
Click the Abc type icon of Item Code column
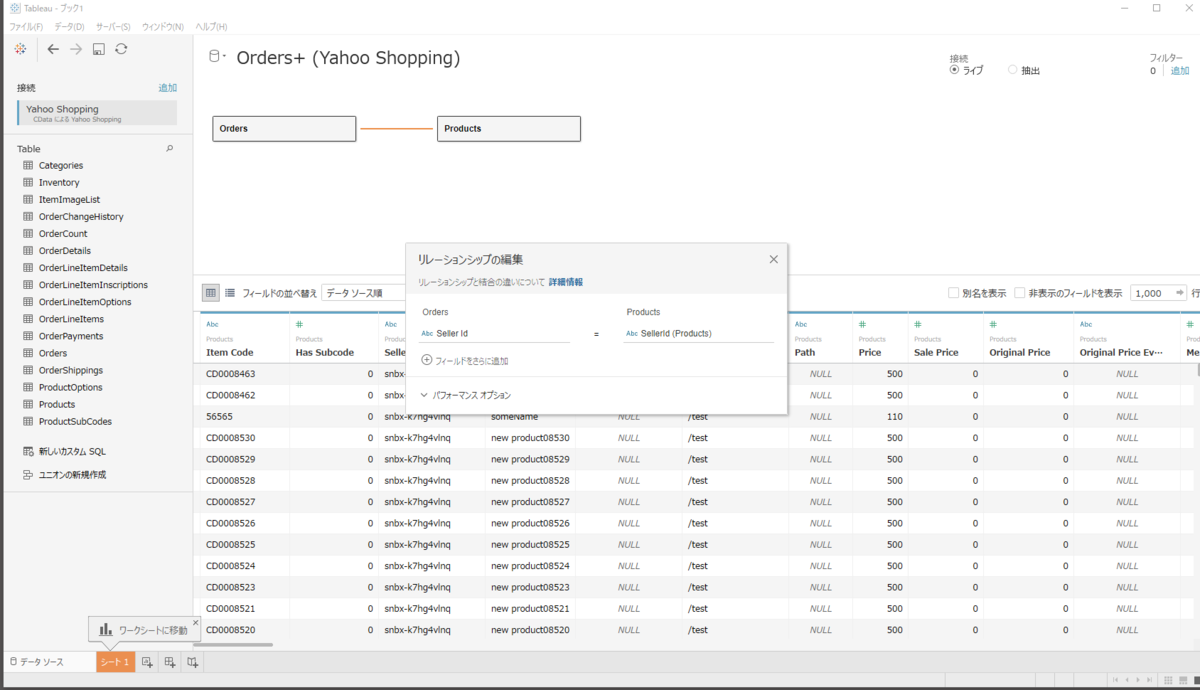pyautogui.click(x=212, y=324)
